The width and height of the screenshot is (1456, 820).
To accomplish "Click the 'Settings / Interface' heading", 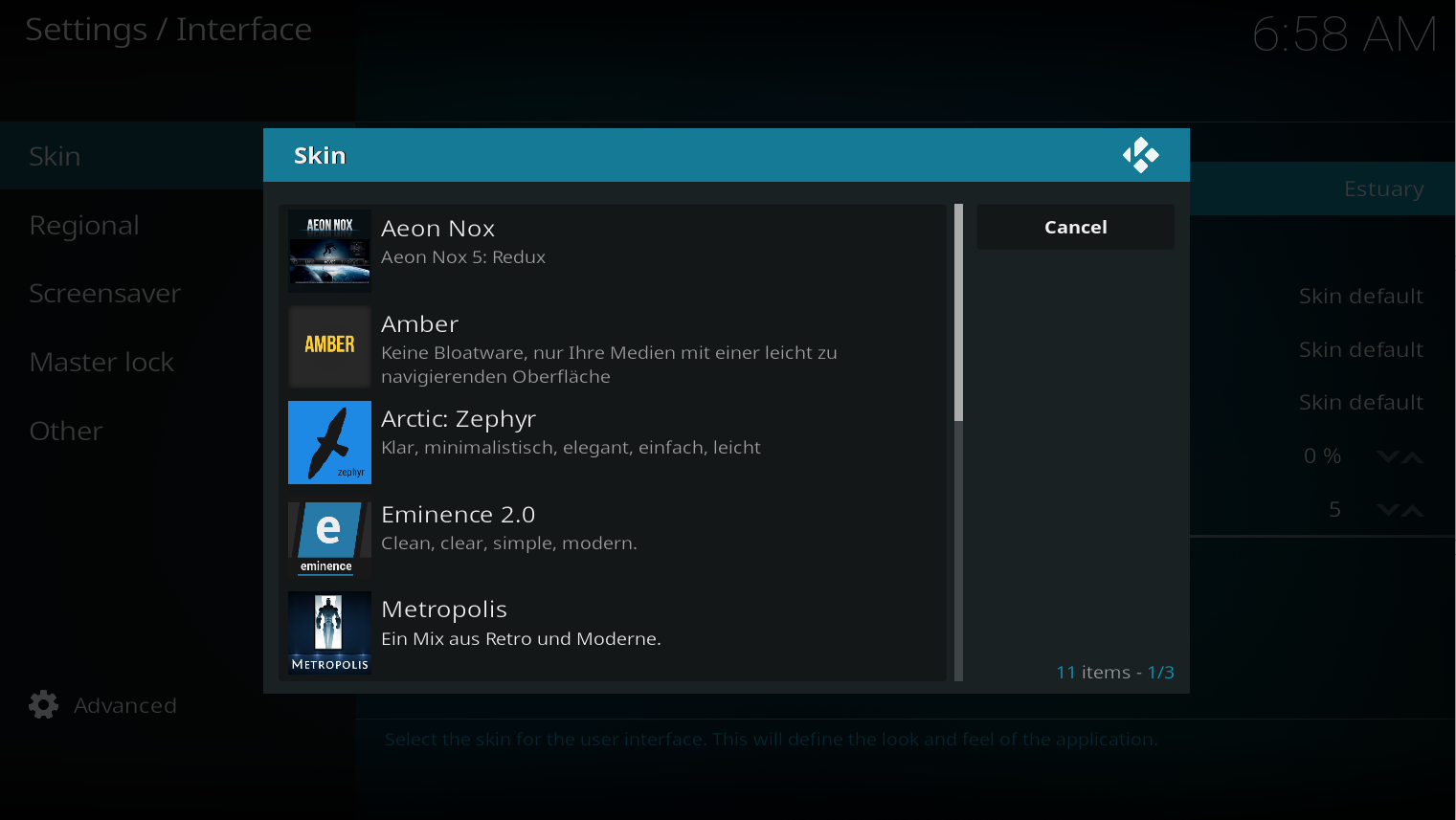I will pyautogui.click(x=168, y=30).
